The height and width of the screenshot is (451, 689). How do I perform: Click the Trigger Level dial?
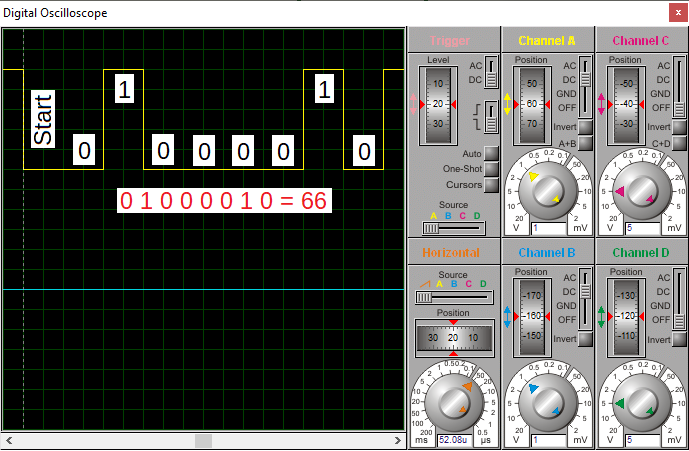[x=438, y=104]
